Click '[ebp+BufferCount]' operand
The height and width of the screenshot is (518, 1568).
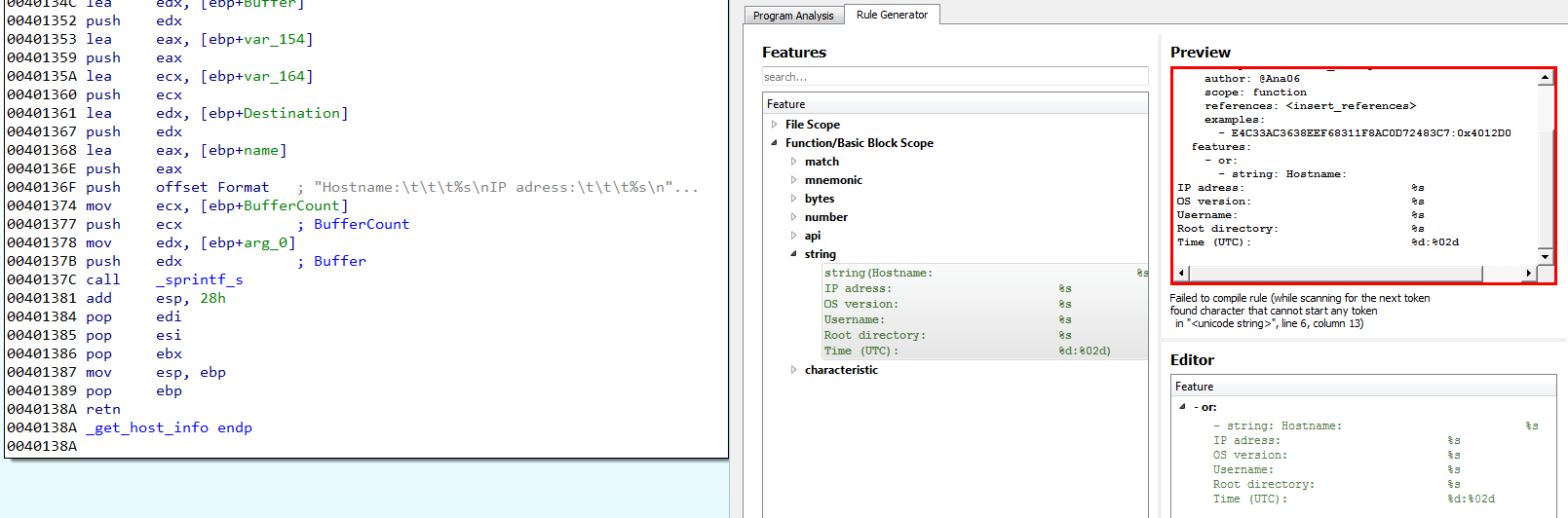pos(276,205)
